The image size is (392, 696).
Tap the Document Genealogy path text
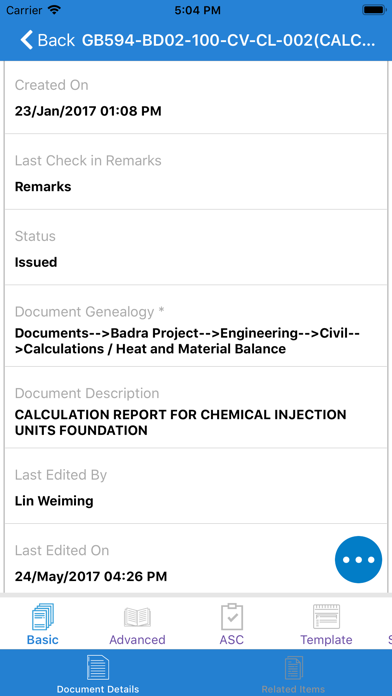tap(187, 341)
